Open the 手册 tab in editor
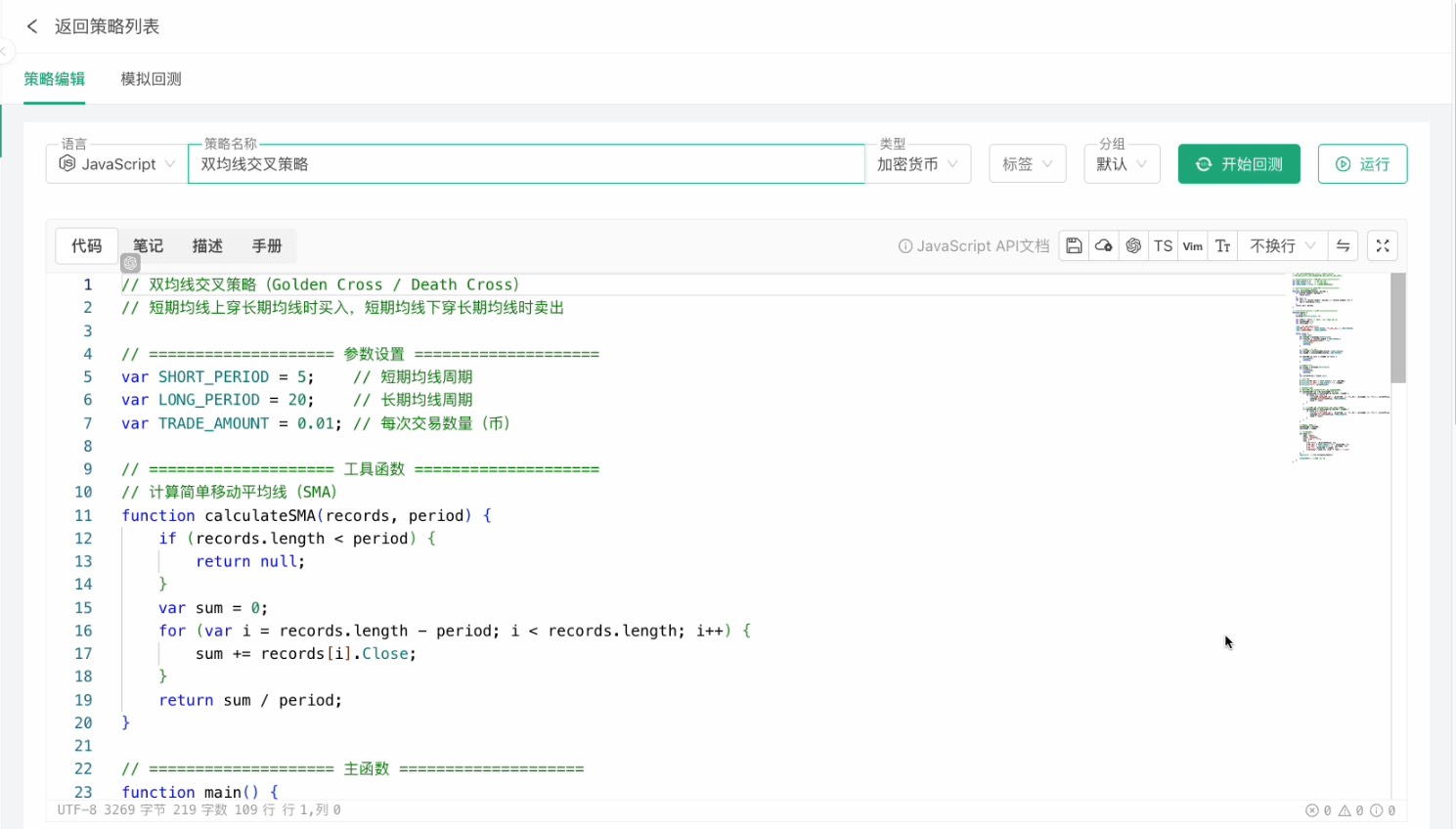The width and height of the screenshot is (1456, 829). [267, 246]
